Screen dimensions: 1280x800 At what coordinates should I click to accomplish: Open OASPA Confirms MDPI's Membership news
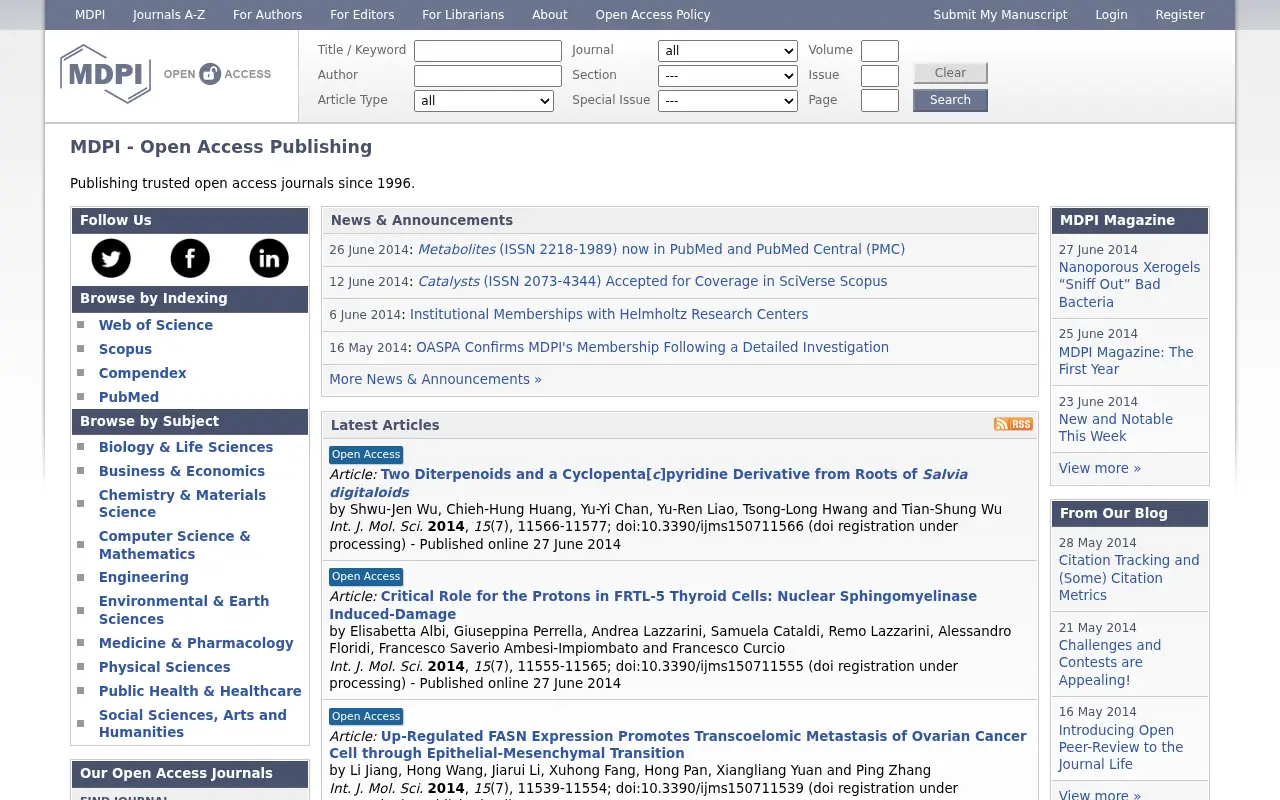pos(652,347)
